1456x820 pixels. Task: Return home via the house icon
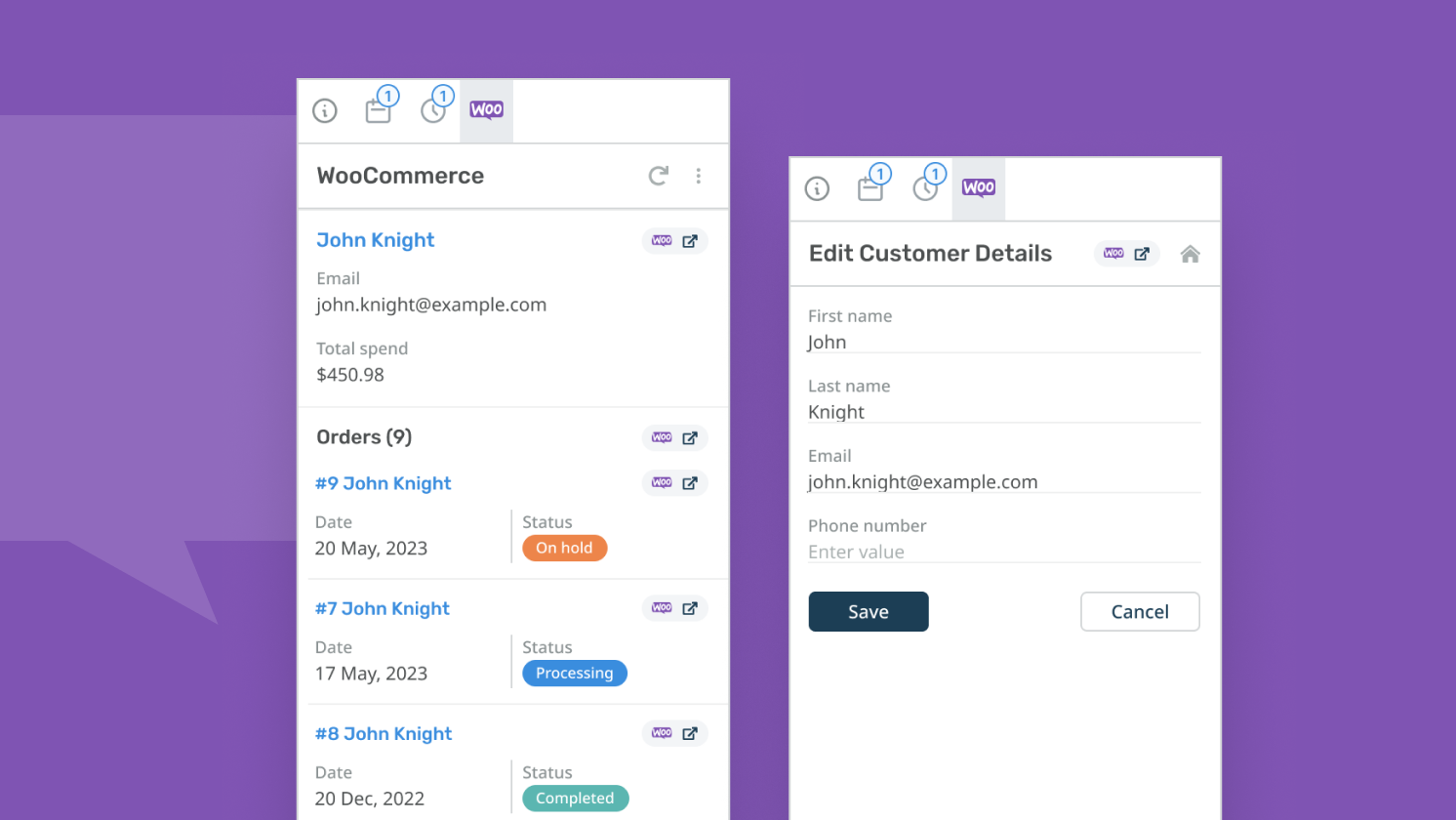click(x=1190, y=253)
